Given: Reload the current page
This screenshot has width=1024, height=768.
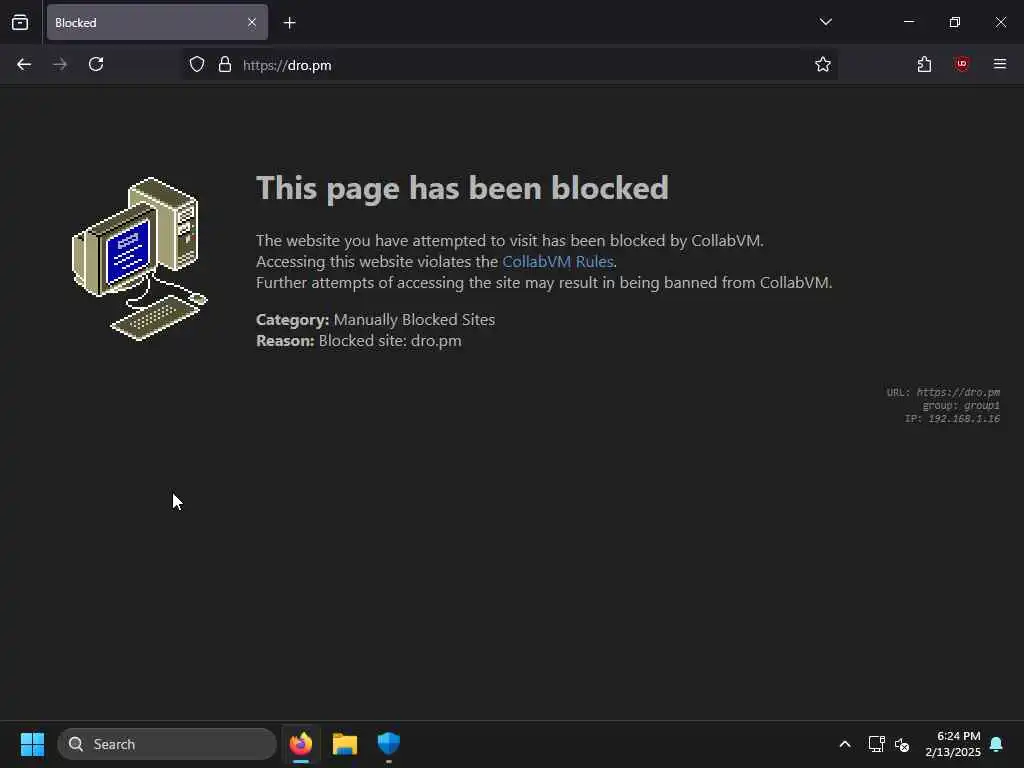Looking at the screenshot, I should tap(96, 65).
